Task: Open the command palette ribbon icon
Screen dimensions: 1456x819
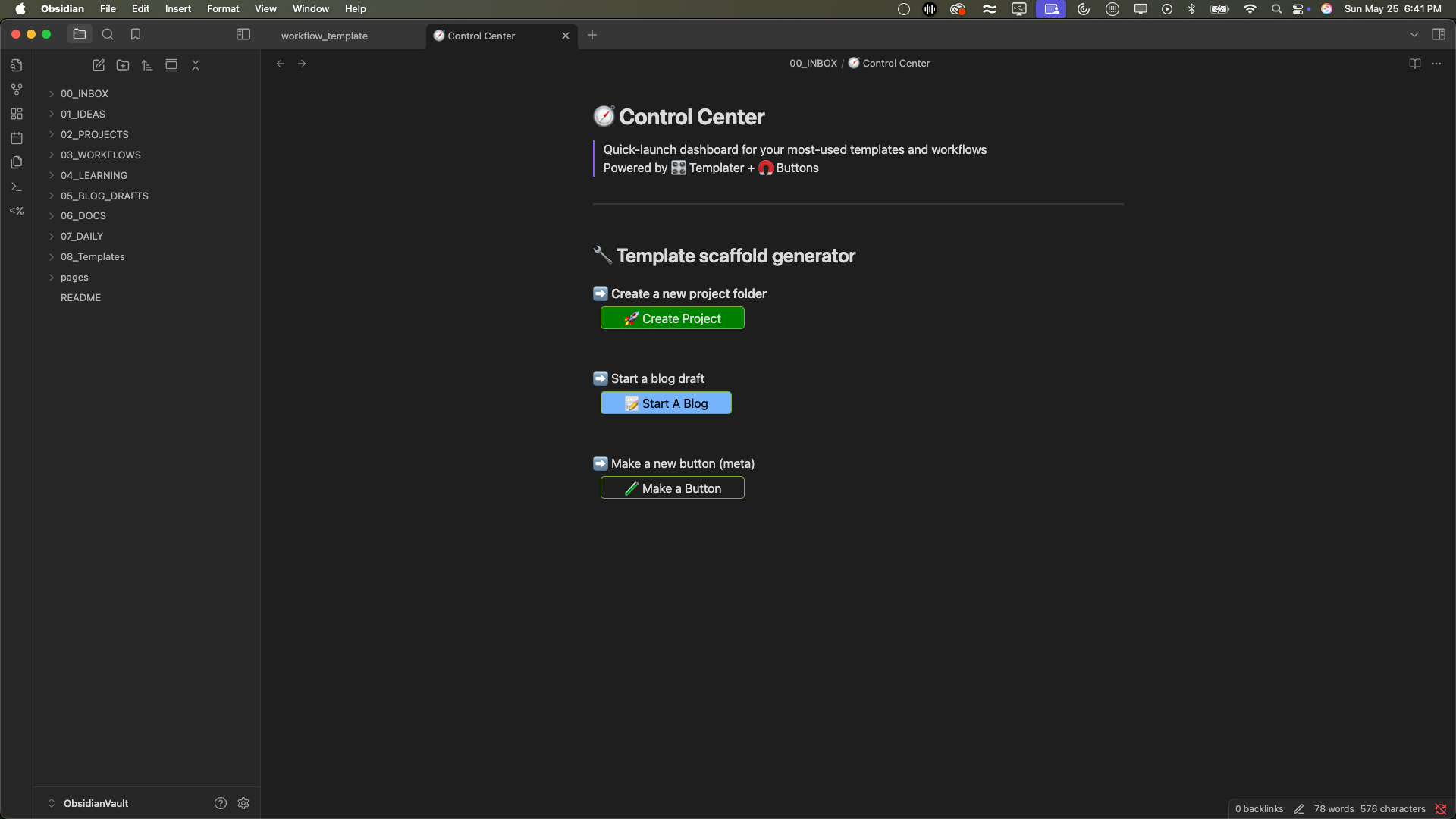Action: 17,187
